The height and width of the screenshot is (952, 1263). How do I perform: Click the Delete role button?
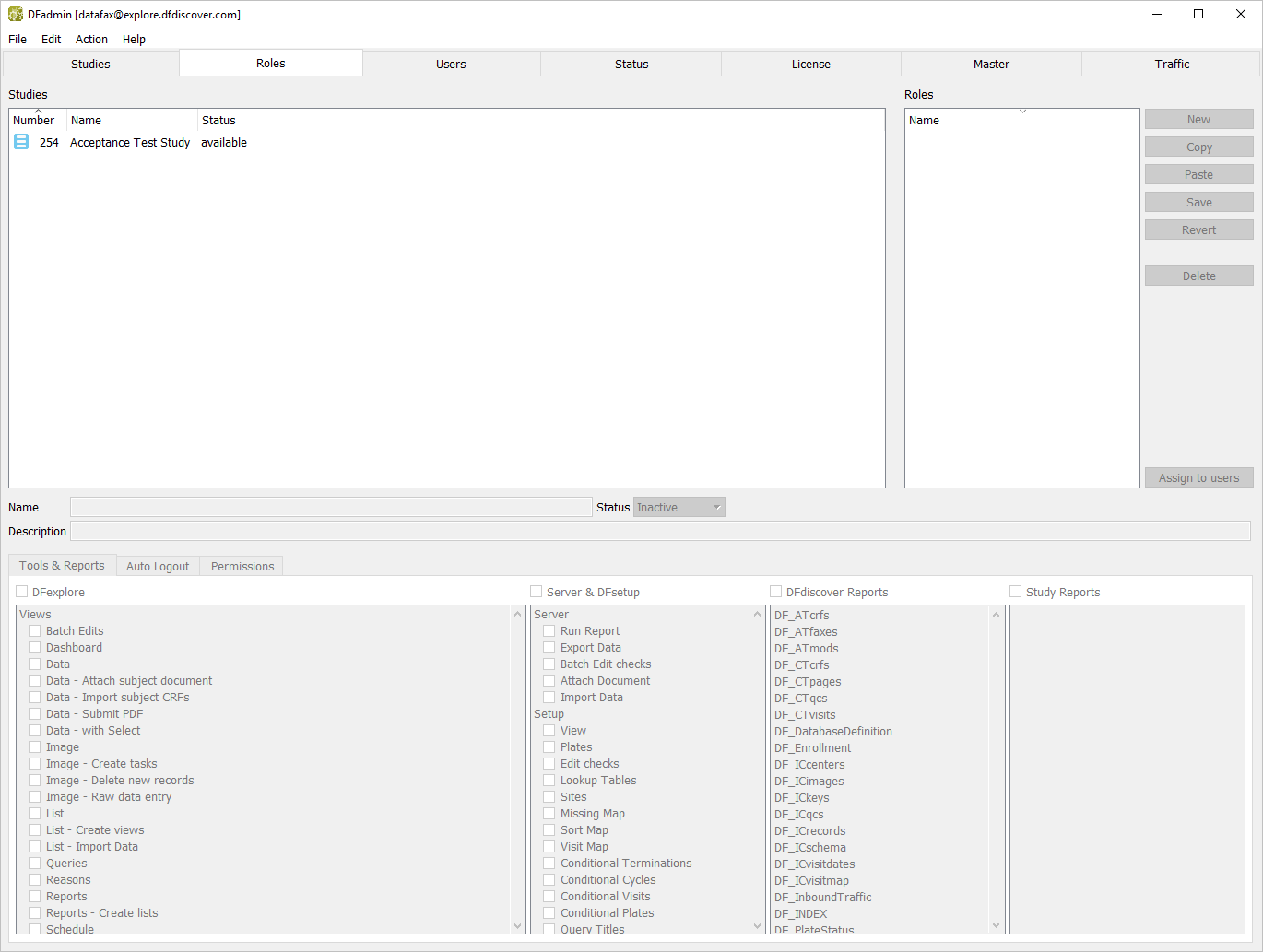point(1198,276)
